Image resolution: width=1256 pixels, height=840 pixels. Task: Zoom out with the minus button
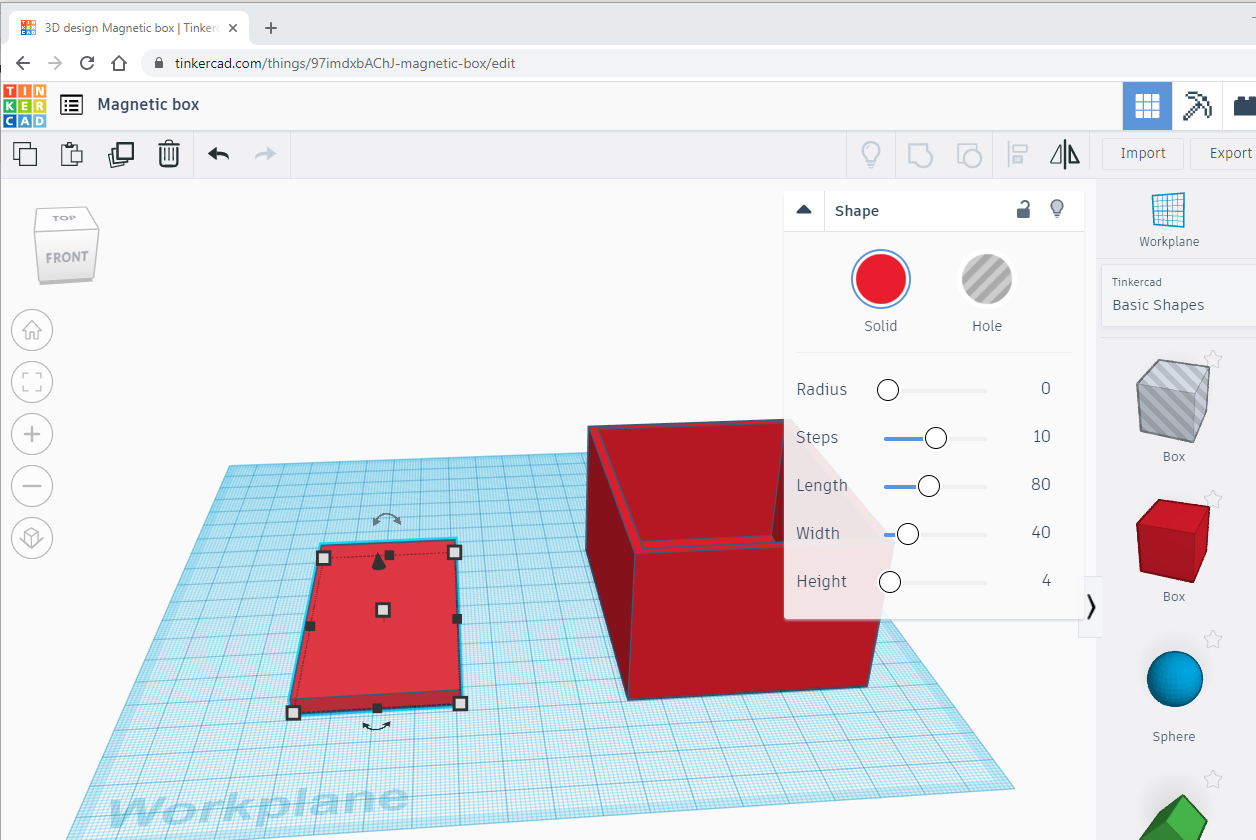coord(32,486)
